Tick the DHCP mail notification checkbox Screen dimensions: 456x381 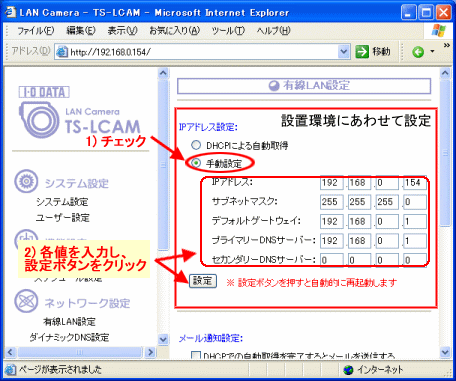tap(196, 355)
